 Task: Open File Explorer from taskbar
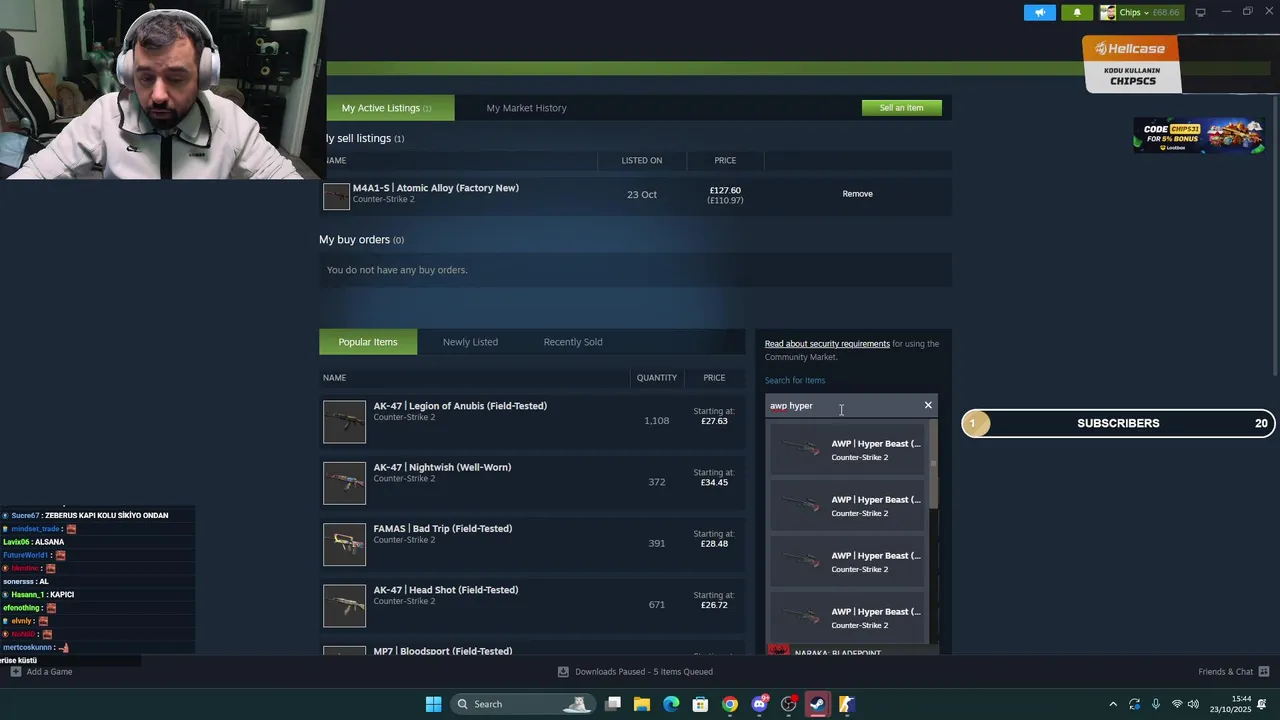point(642,704)
